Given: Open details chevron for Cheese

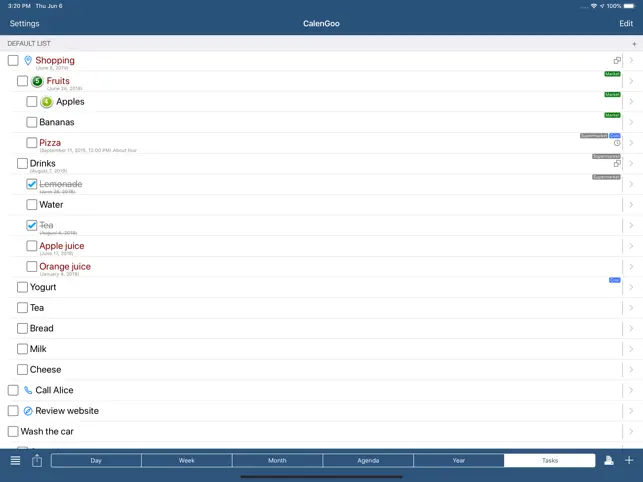Looking at the screenshot, I should 632,370.
